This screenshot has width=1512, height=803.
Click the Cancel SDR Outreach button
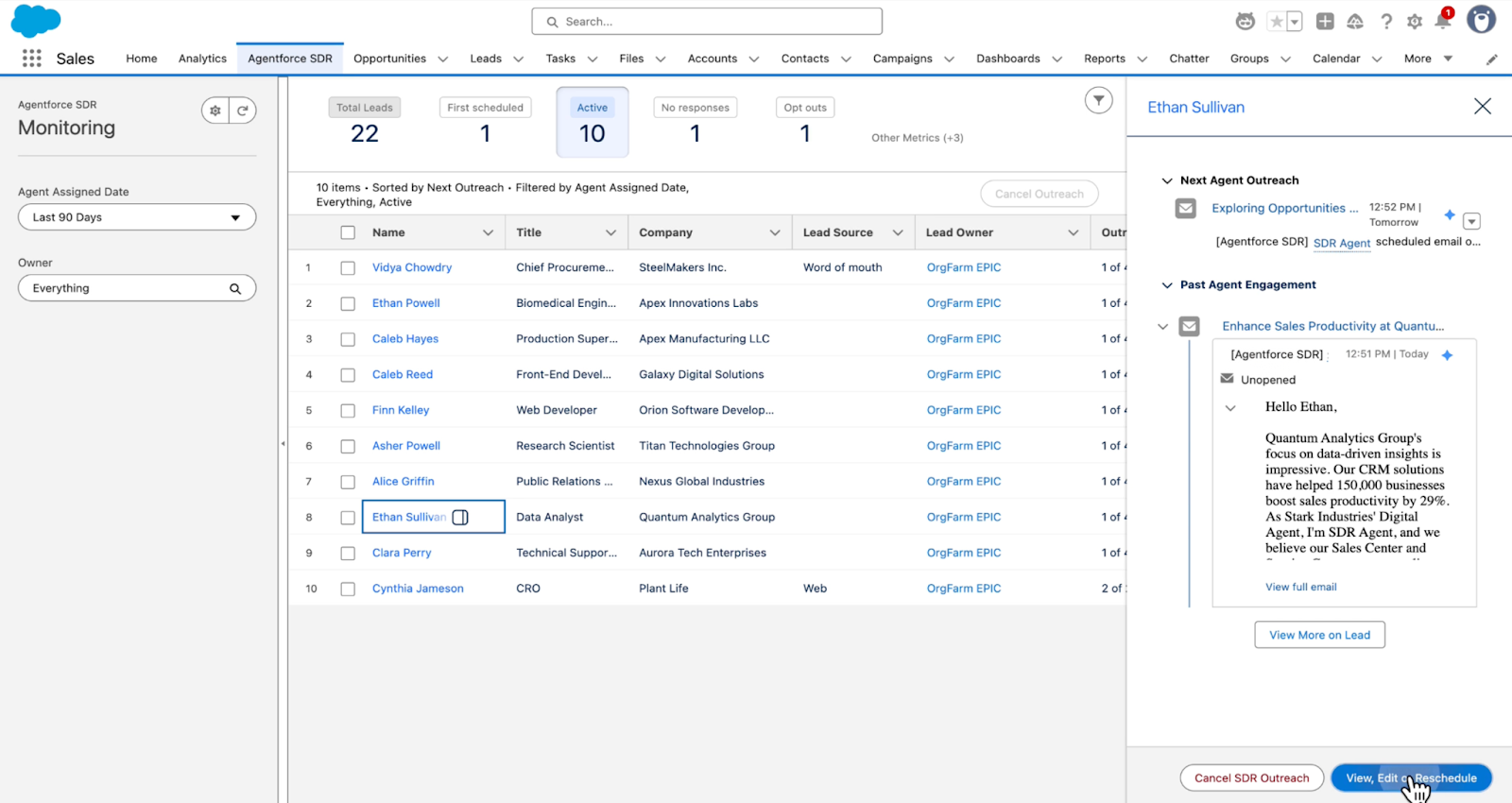tap(1251, 777)
